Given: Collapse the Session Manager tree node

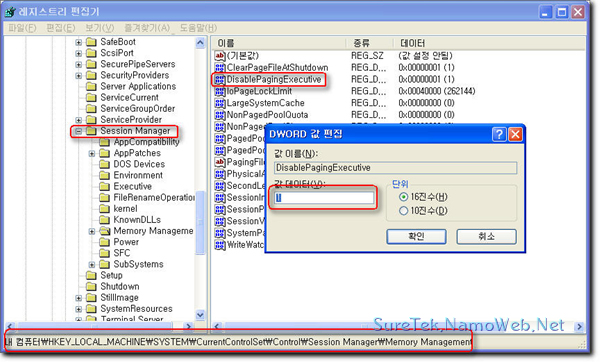Looking at the screenshot, I should click(78, 131).
